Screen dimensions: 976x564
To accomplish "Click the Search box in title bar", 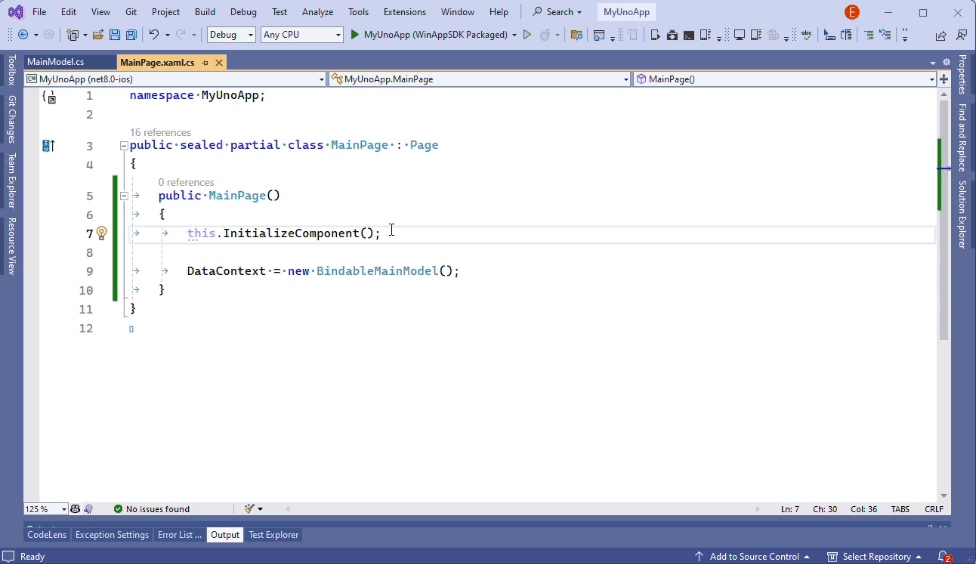I will coord(557,12).
